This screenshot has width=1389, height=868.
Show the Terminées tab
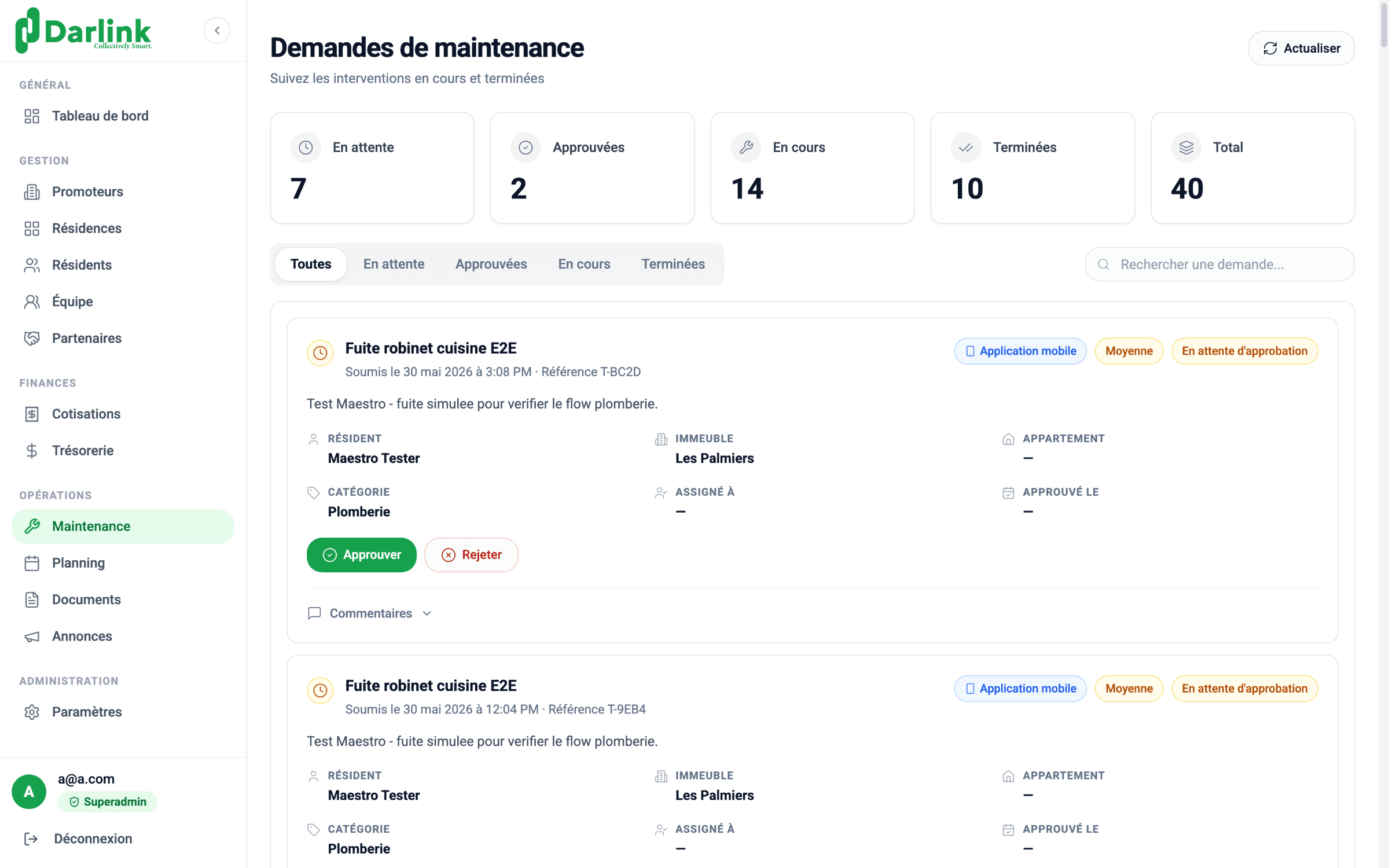[x=673, y=264]
